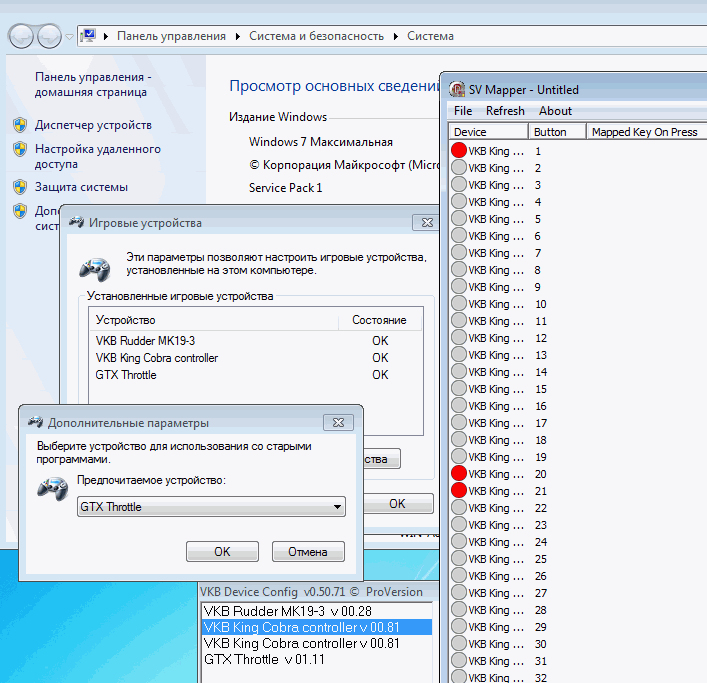This screenshot has width=707, height=683.
Task: Click OK in the Игровые устройства dialog
Action: [398, 504]
